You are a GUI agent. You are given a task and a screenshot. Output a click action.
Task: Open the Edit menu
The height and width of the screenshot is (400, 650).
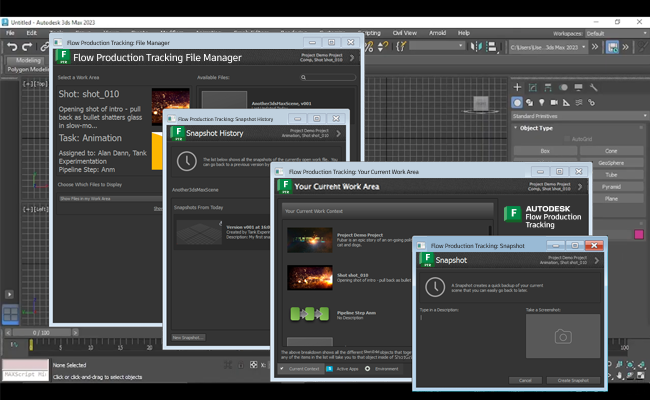pyautogui.click(x=32, y=33)
